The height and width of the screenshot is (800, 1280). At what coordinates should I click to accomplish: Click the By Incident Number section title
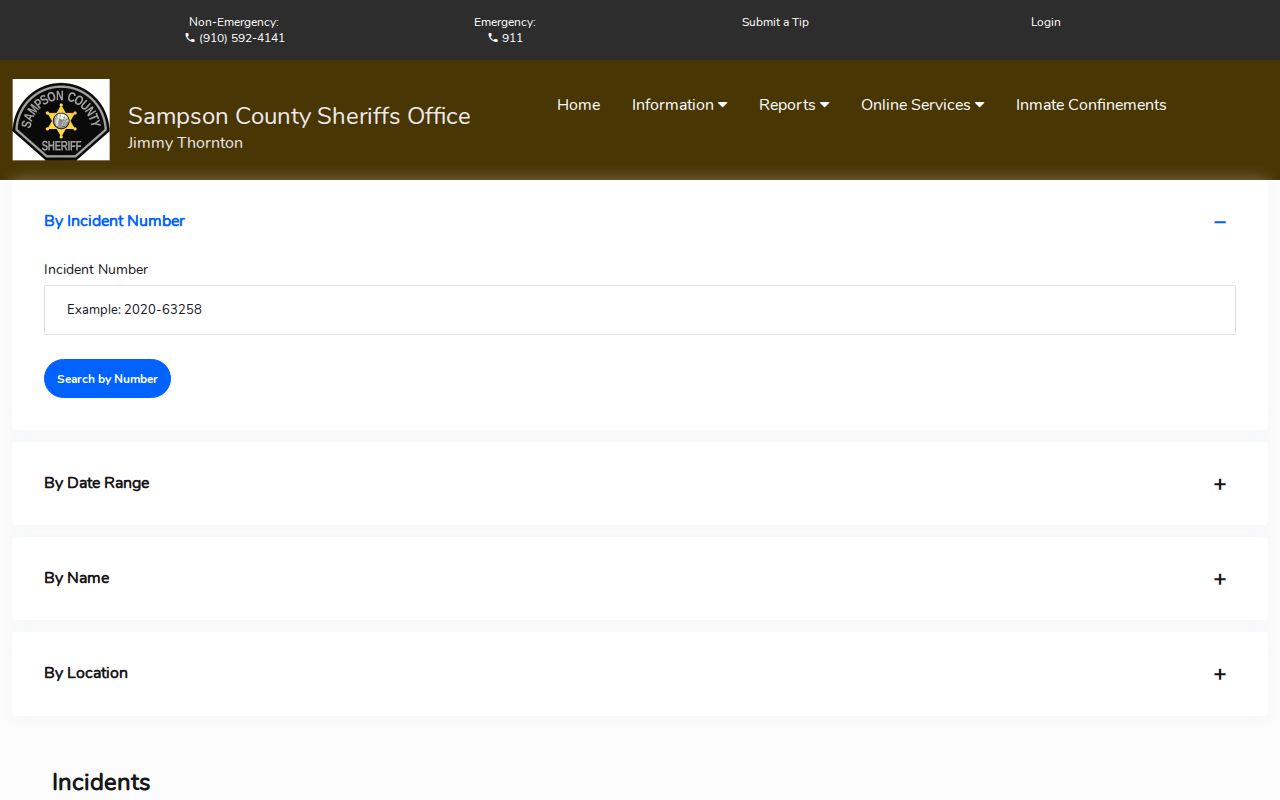[x=114, y=221]
